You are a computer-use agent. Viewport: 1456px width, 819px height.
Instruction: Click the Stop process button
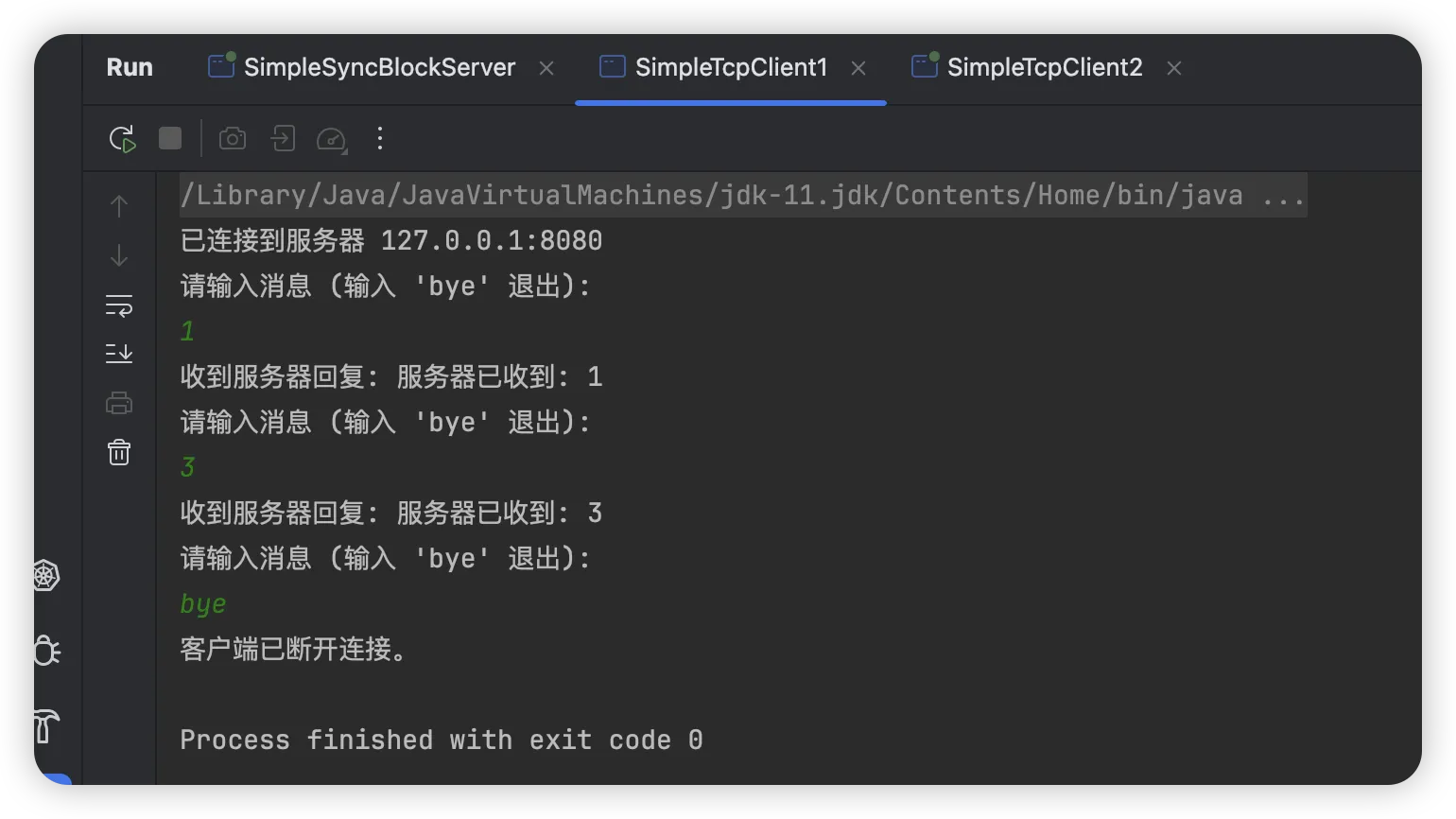pyautogui.click(x=170, y=139)
